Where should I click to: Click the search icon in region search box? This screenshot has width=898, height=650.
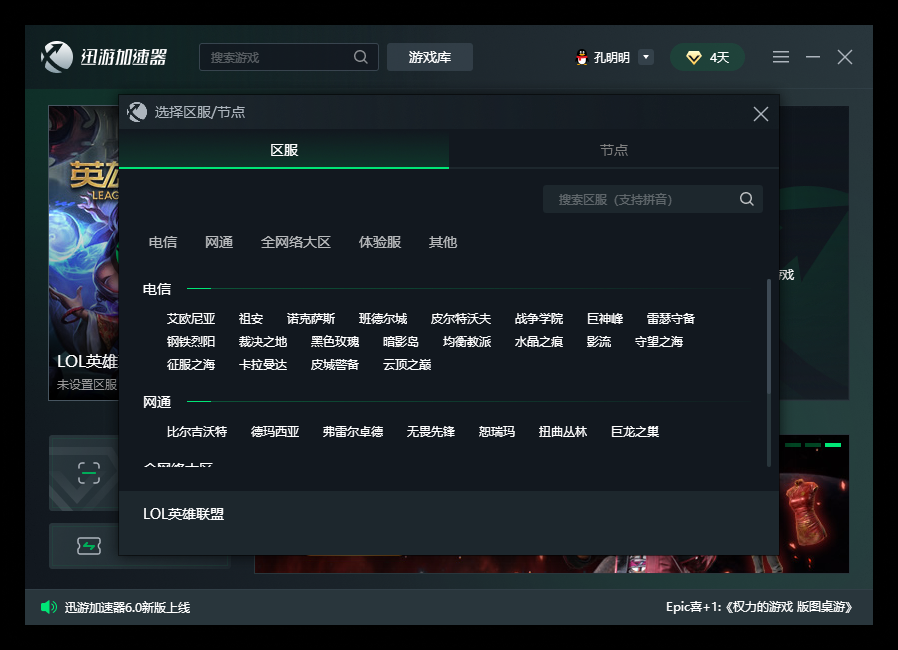[x=746, y=199]
